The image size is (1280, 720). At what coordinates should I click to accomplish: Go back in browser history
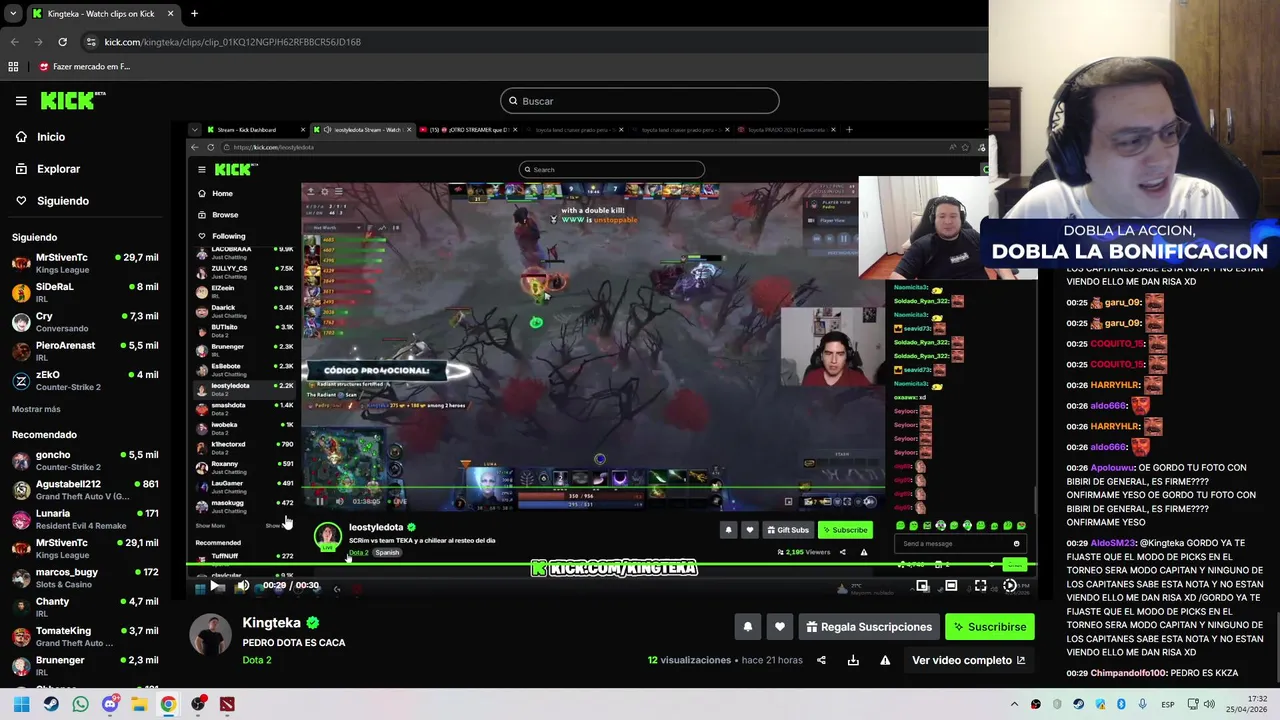14,42
